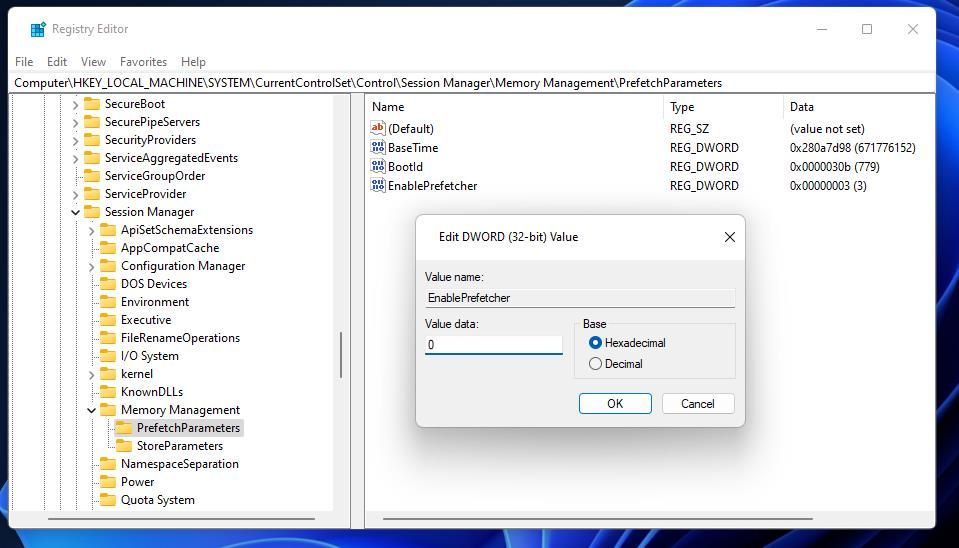This screenshot has width=959, height=548.
Task: Click the data cell 0x00000003 (3)
Action: click(x=828, y=185)
